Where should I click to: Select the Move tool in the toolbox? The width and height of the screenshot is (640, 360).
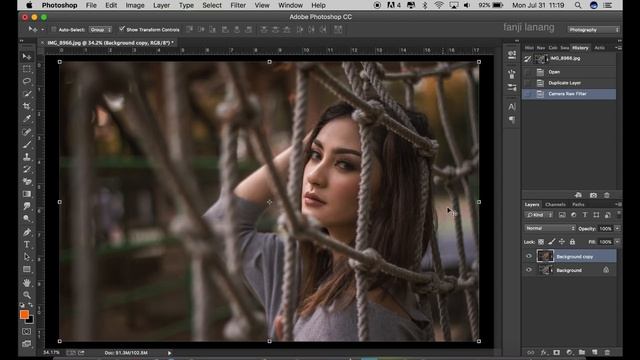point(27,56)
